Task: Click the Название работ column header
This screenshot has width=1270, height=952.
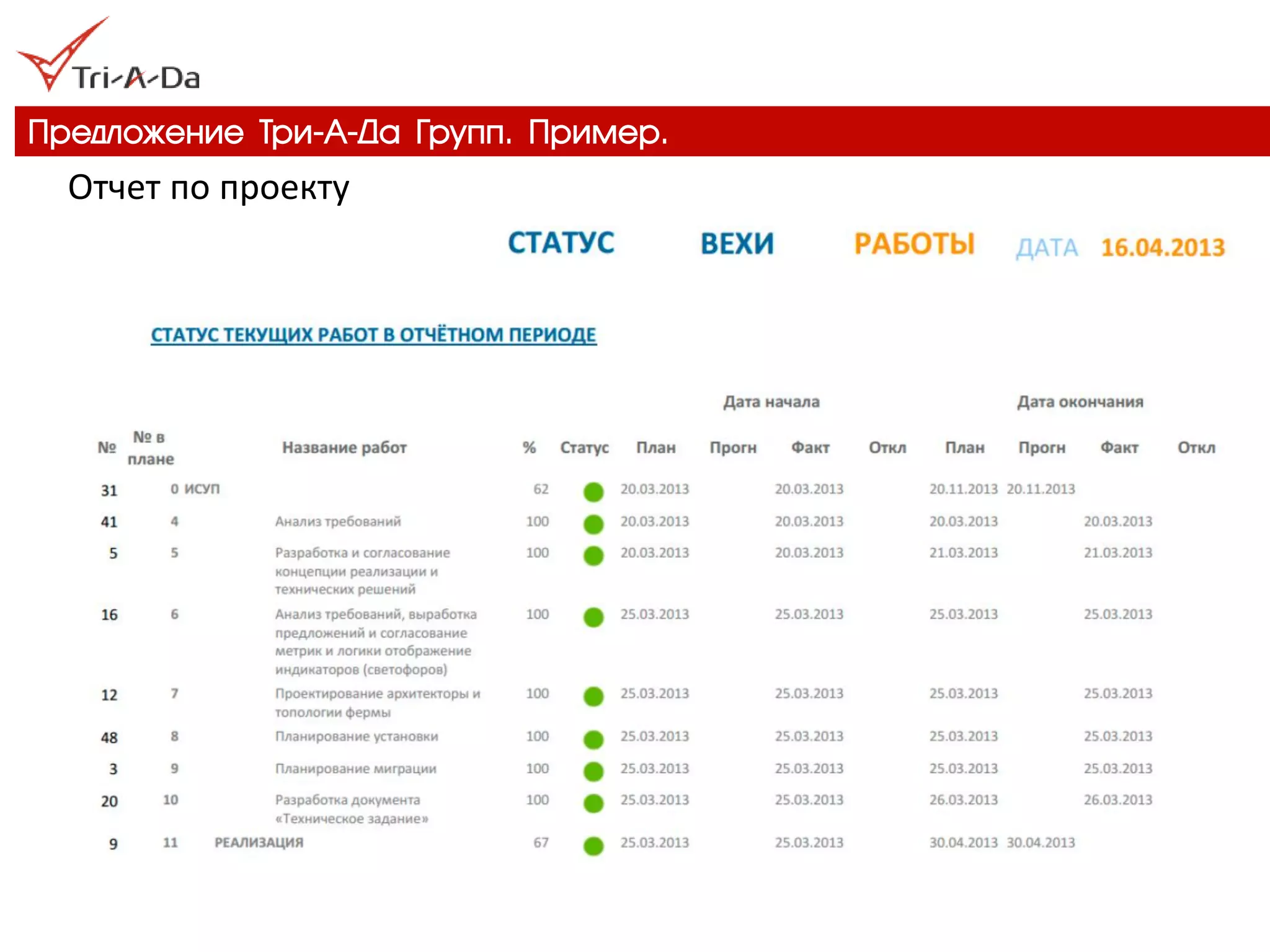Action: tap(344, 447)
